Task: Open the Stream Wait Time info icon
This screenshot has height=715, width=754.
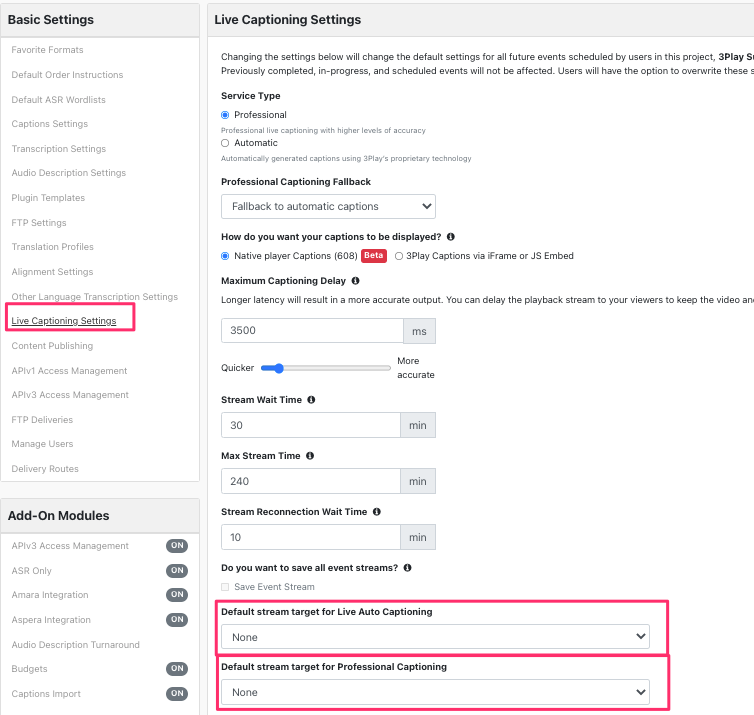Action: (311, 400)
